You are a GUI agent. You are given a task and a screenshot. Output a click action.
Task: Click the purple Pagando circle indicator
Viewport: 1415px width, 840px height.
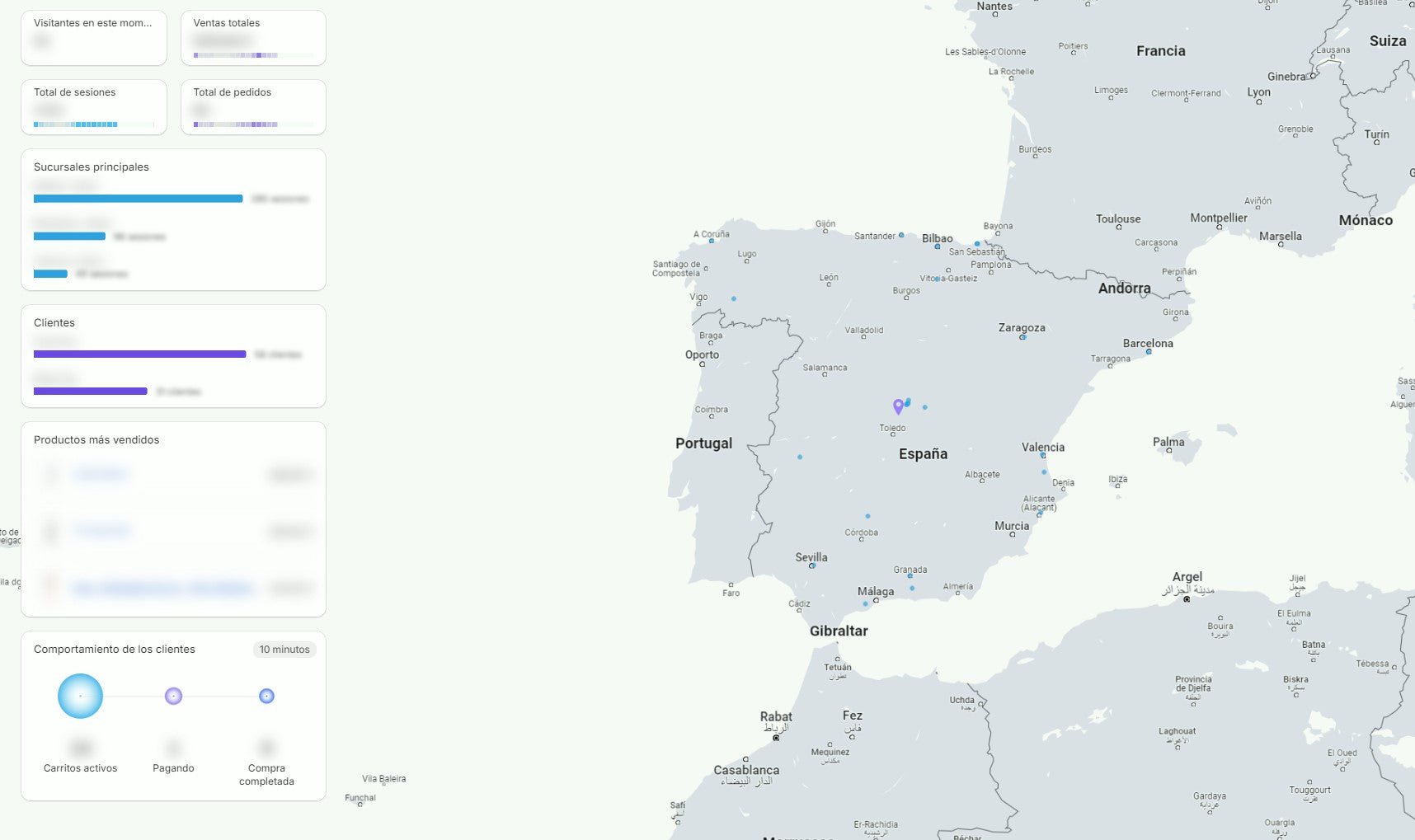[x=173, y=696]
